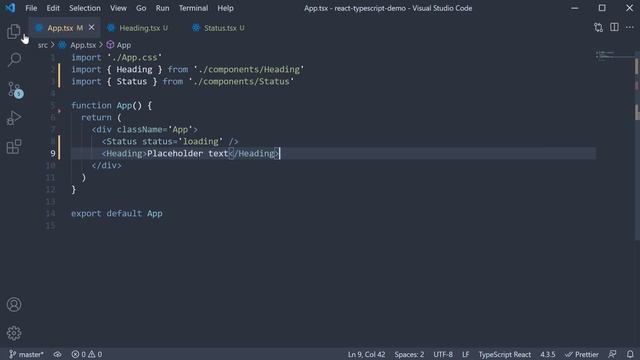Open problems panel via errors and warnings
This screenshot has width=640, height=360.
click(87, 354)
